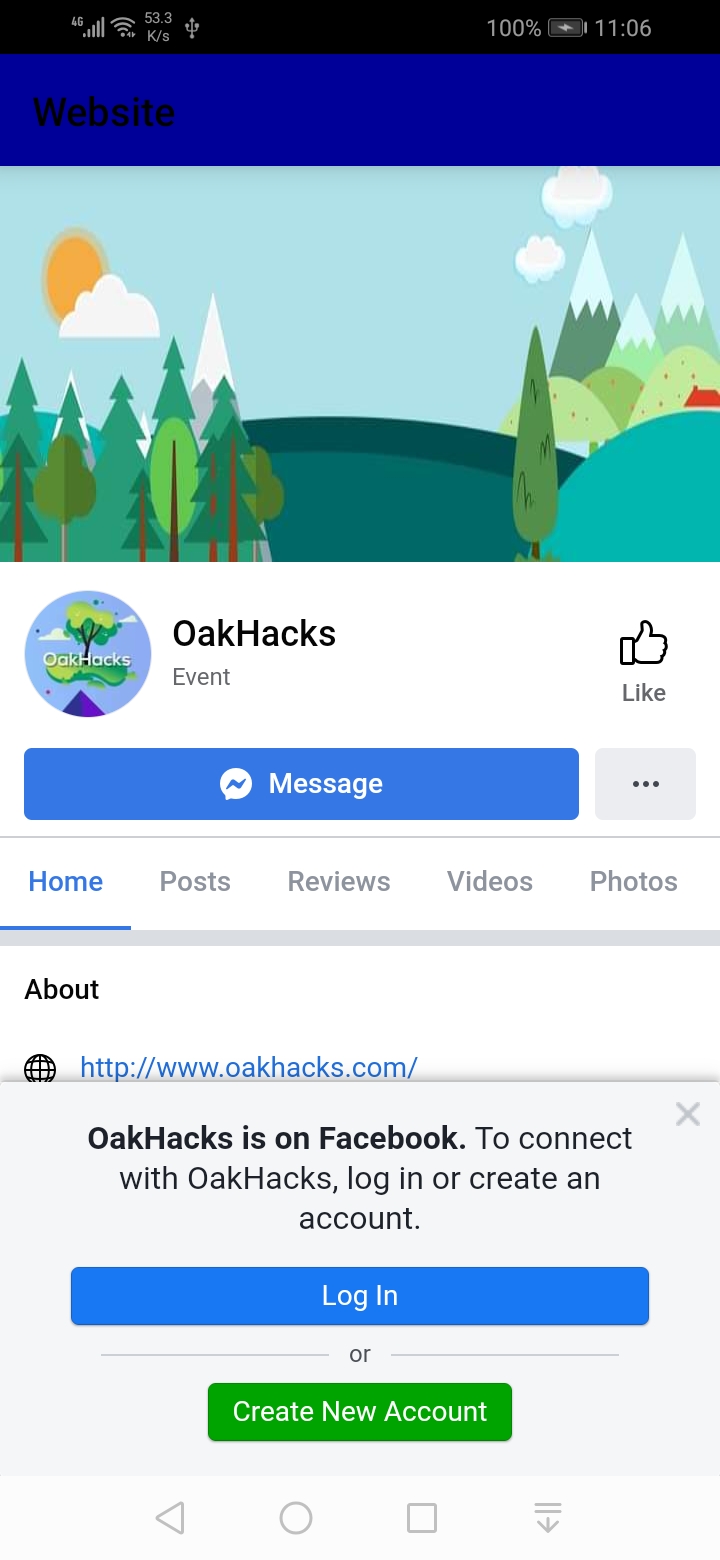Tap the Website title in header

coord(104,112)
